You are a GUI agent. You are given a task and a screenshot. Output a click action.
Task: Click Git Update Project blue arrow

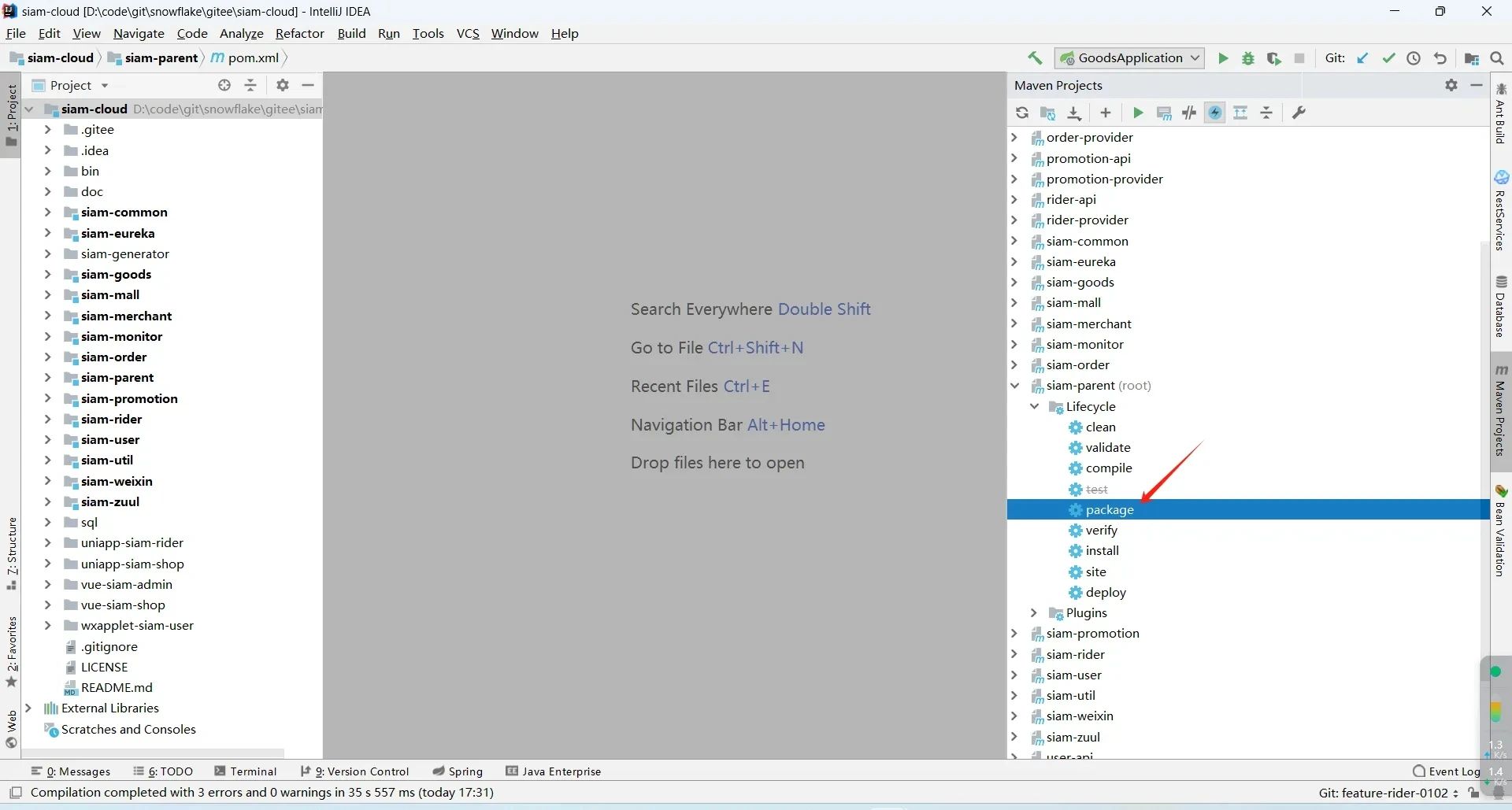point(1363,58)
